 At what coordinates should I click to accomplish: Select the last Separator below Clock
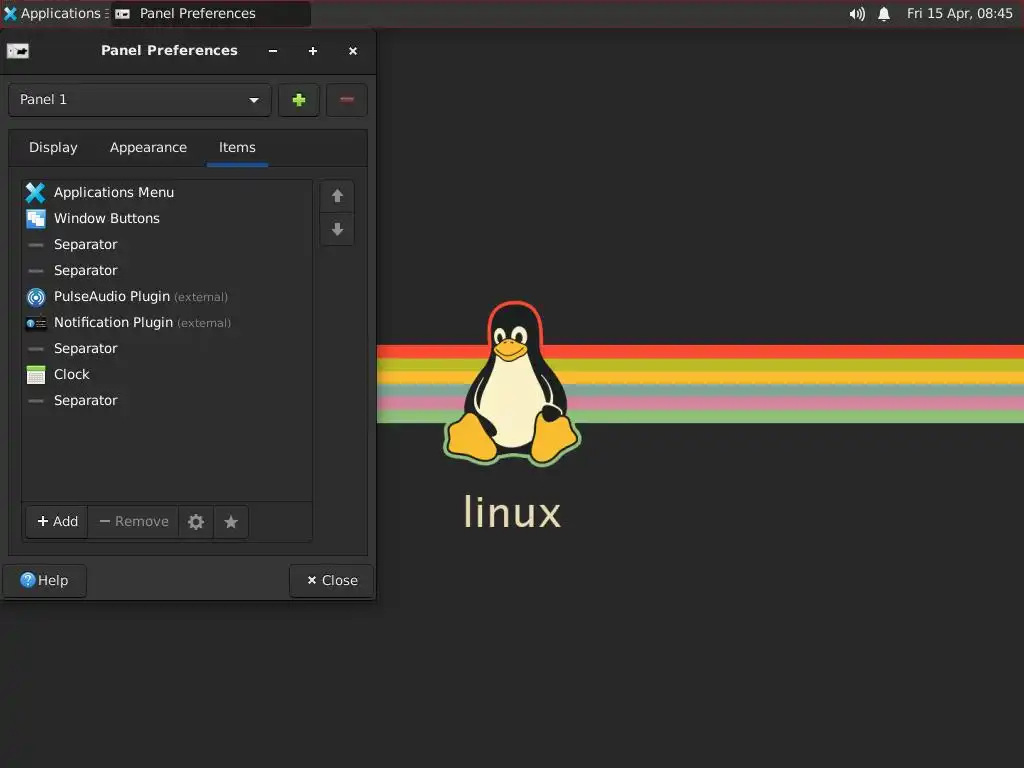click(x=167, y=401)
